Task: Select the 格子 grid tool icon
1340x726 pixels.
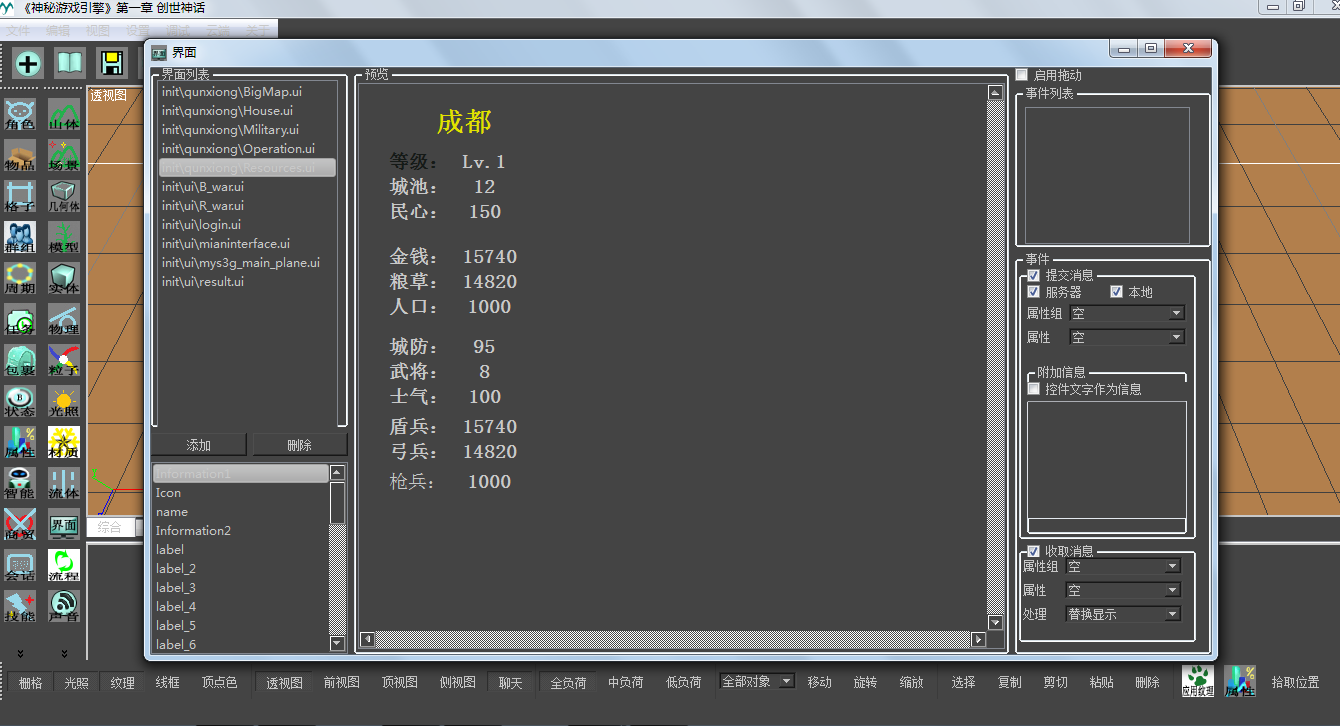Action: click(20, 196)
